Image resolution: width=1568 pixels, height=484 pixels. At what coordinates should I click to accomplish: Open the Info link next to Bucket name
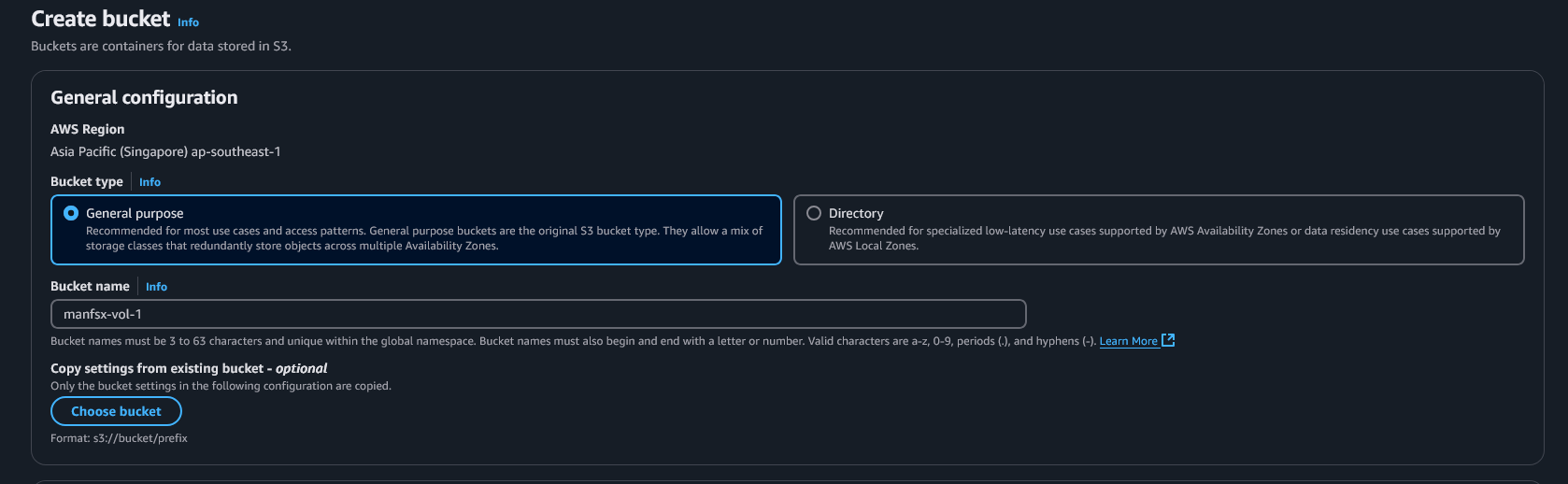tap(156, 287)
